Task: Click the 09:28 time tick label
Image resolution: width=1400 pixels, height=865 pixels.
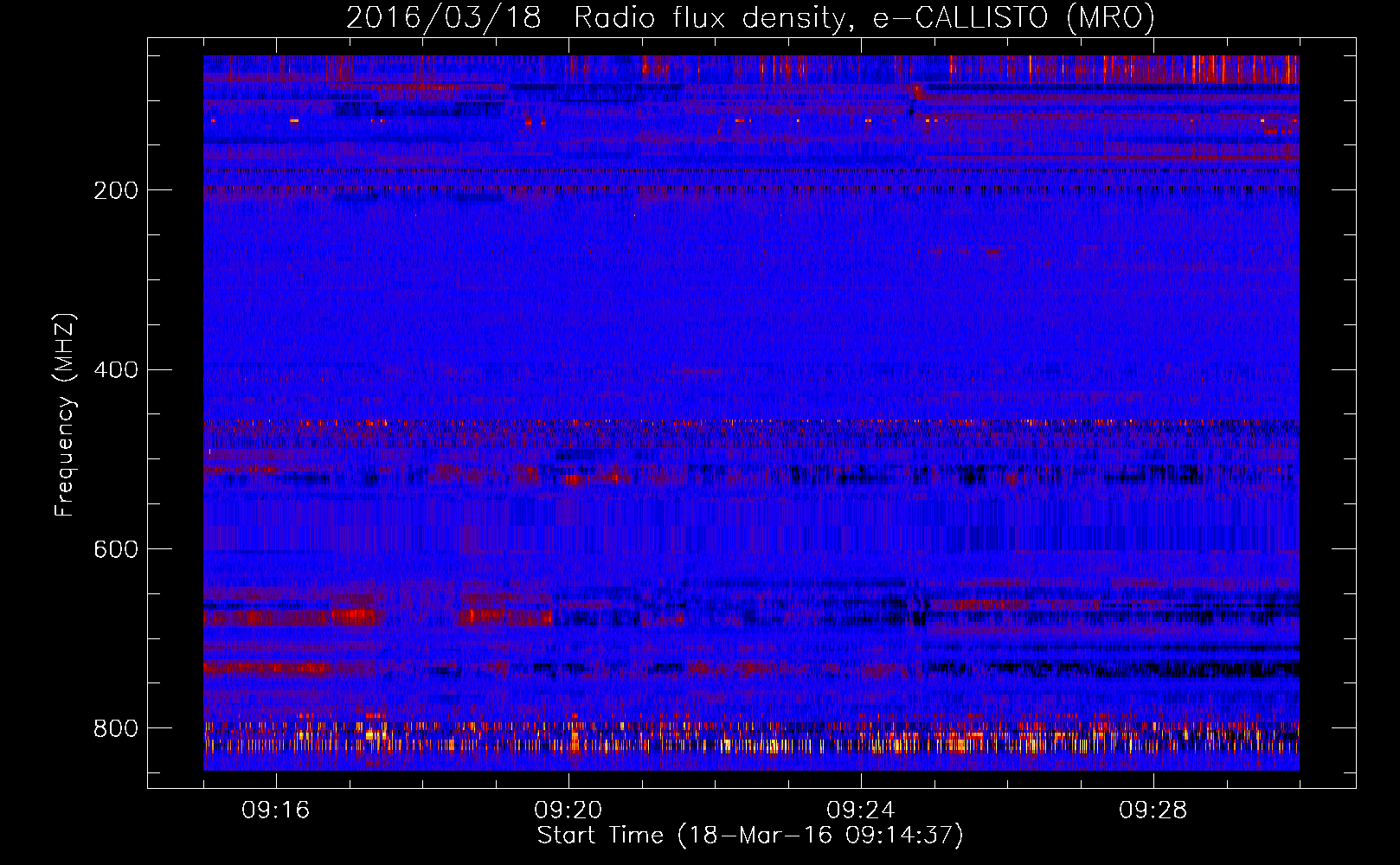Action: click(x=1153, y=811)
